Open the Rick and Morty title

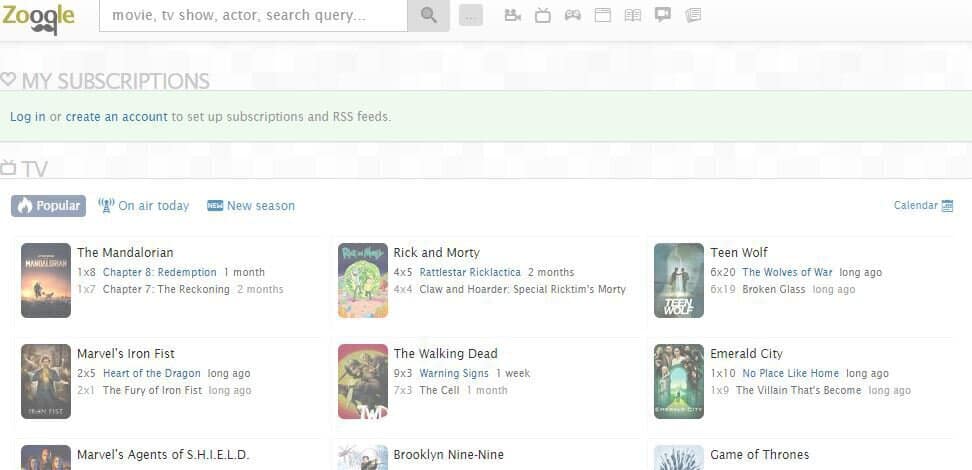click(x=436, y=252)
